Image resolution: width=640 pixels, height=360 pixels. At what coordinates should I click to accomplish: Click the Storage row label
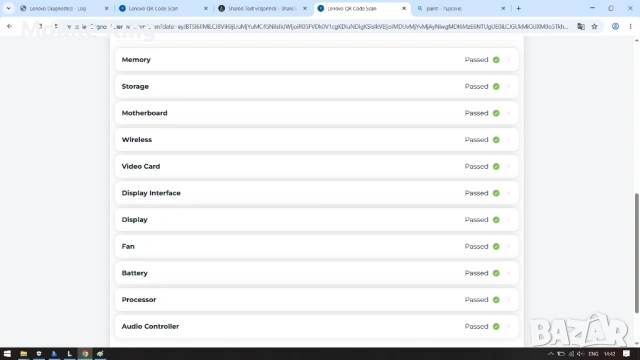coord(135,87)
